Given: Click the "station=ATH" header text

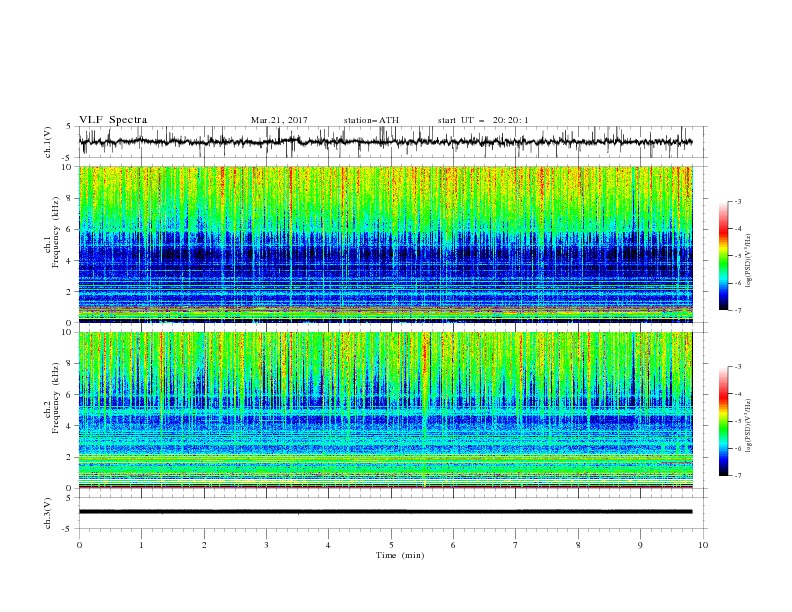Looking at the screenshot, I should click(x=371, y=120).
